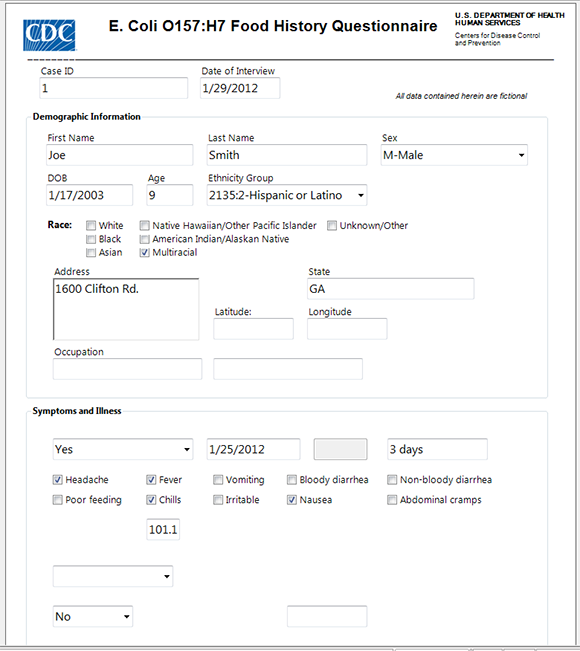Viewport: 580px width, 651px height.
Task: Tick Native Hawaiian/Other Pacific Islander checkbox
Action: (144, 225)
